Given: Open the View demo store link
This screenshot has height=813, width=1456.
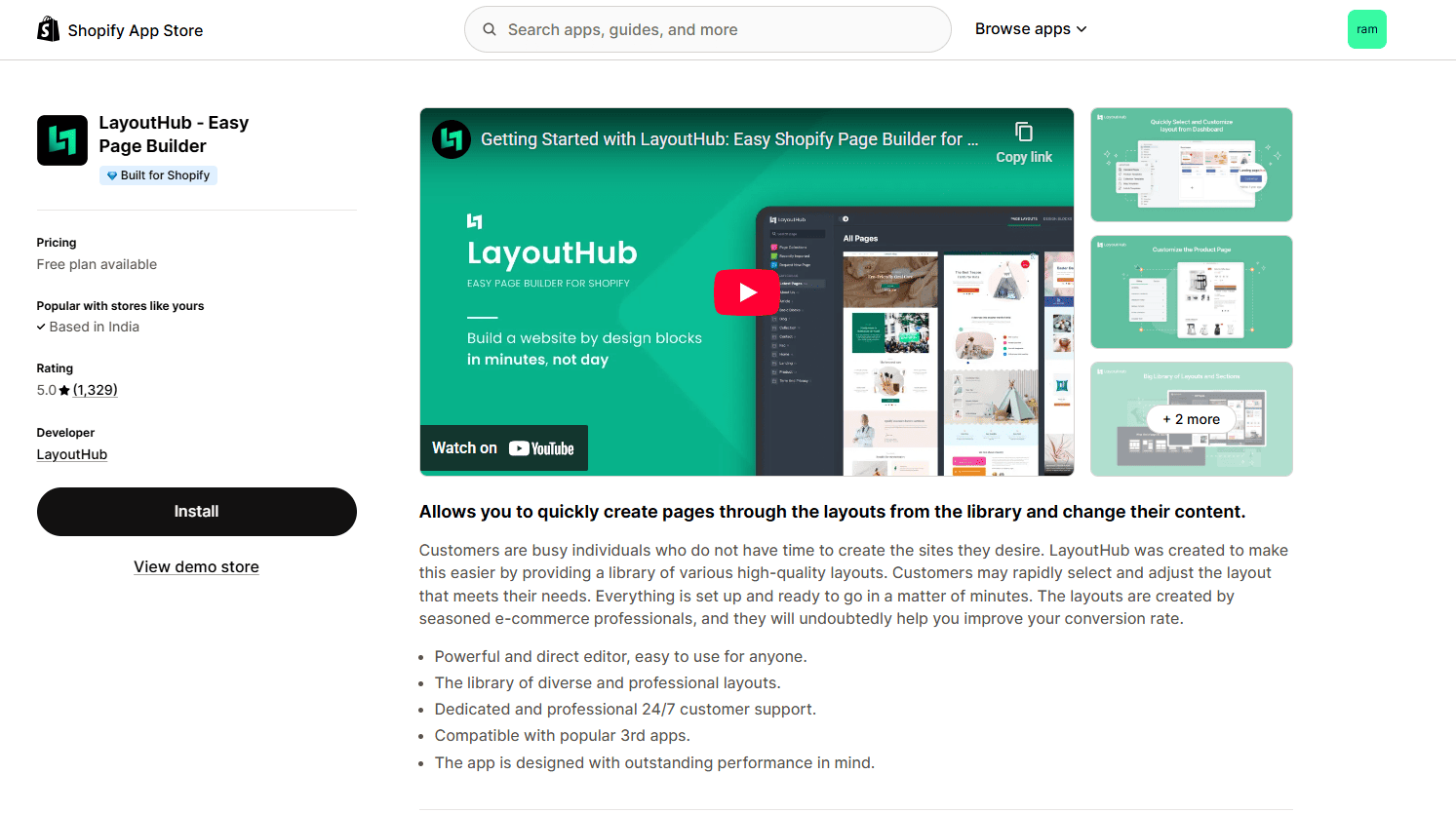Looking at the screenshot, I should pos(196,567).
